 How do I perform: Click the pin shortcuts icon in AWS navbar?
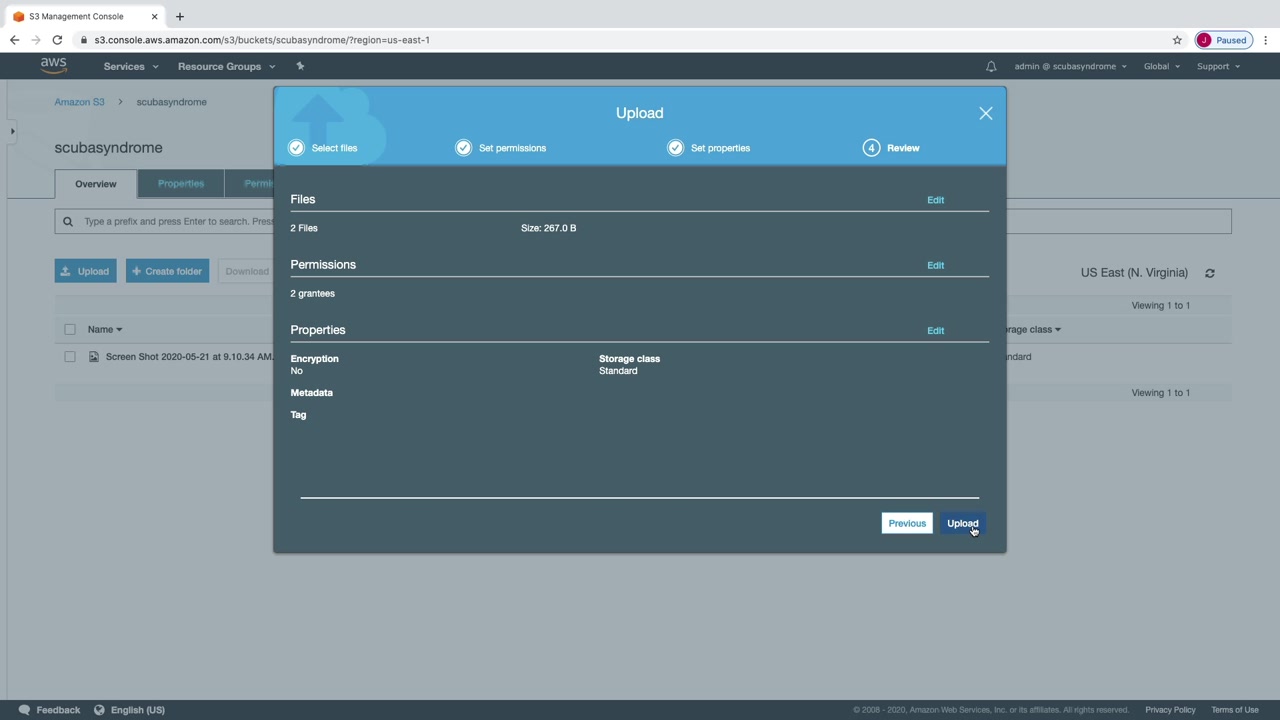tap(300, 66)
